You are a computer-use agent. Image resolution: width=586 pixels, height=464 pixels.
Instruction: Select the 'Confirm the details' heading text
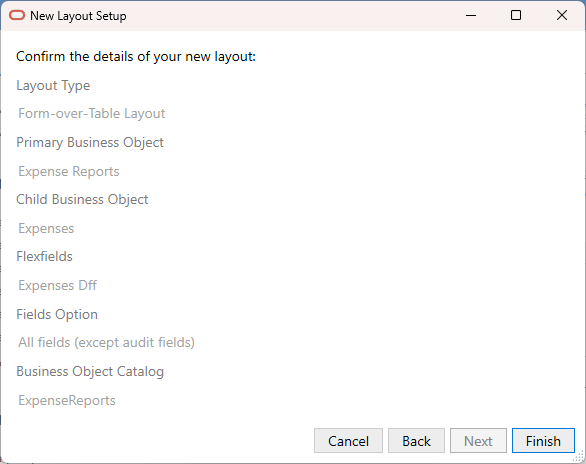point(136,56)
